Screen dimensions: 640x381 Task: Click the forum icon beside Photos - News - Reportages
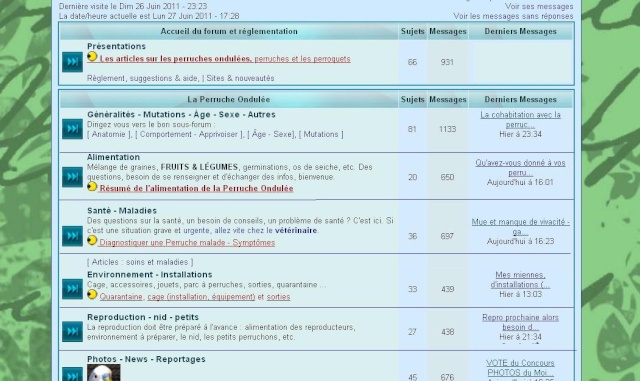[x=72, y=374]
